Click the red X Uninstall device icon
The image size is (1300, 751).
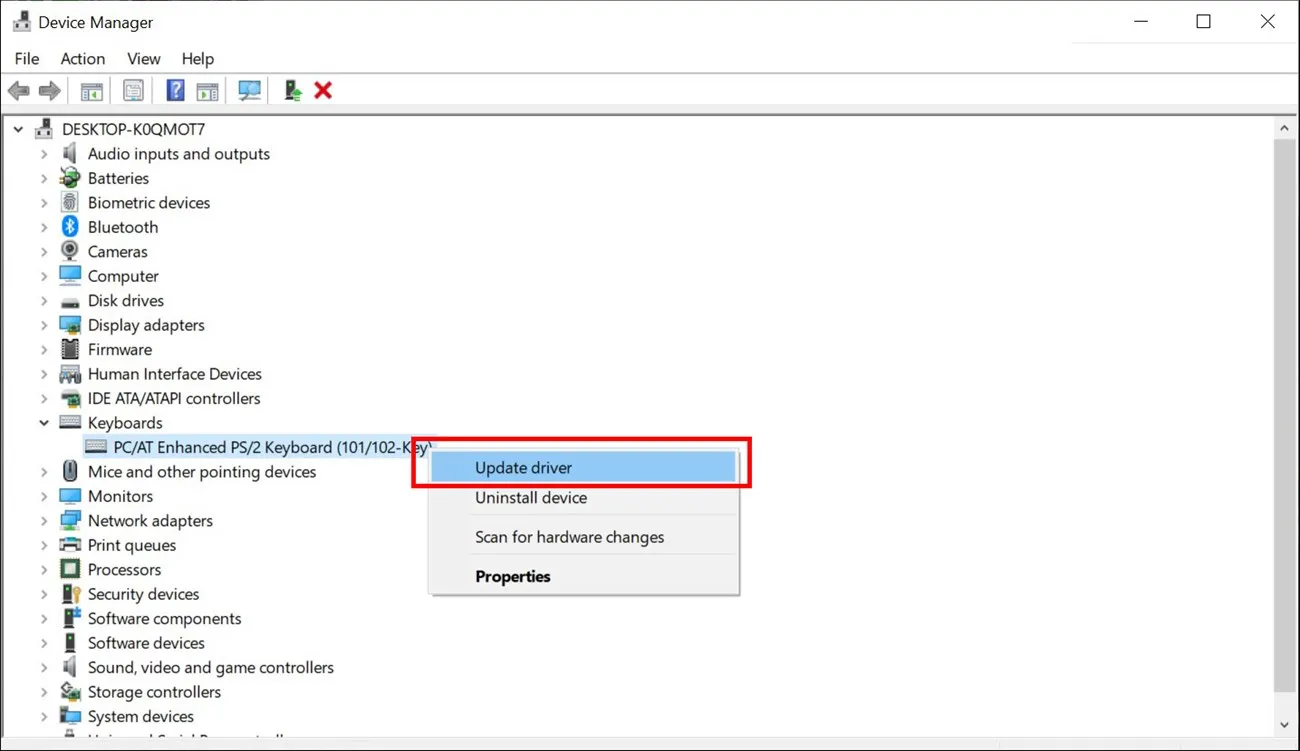(x=323, y=91)
